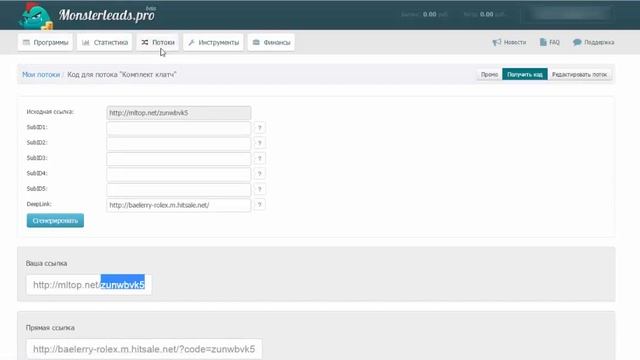This screenshot has height=360, width=640.
Task: Click help icon next to SubID1
Action: (259, 128)
